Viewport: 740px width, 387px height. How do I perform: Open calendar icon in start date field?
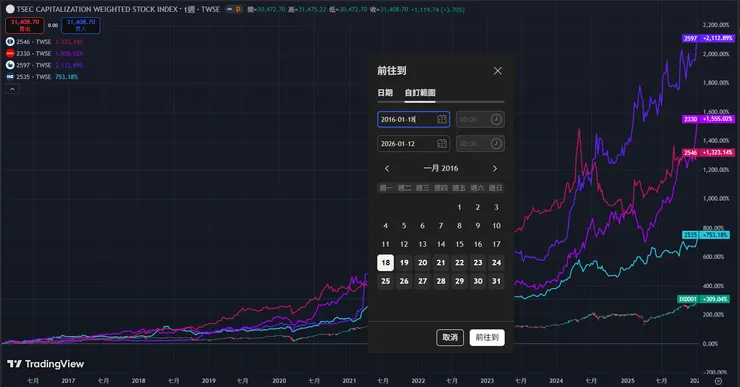coord(442,119)
